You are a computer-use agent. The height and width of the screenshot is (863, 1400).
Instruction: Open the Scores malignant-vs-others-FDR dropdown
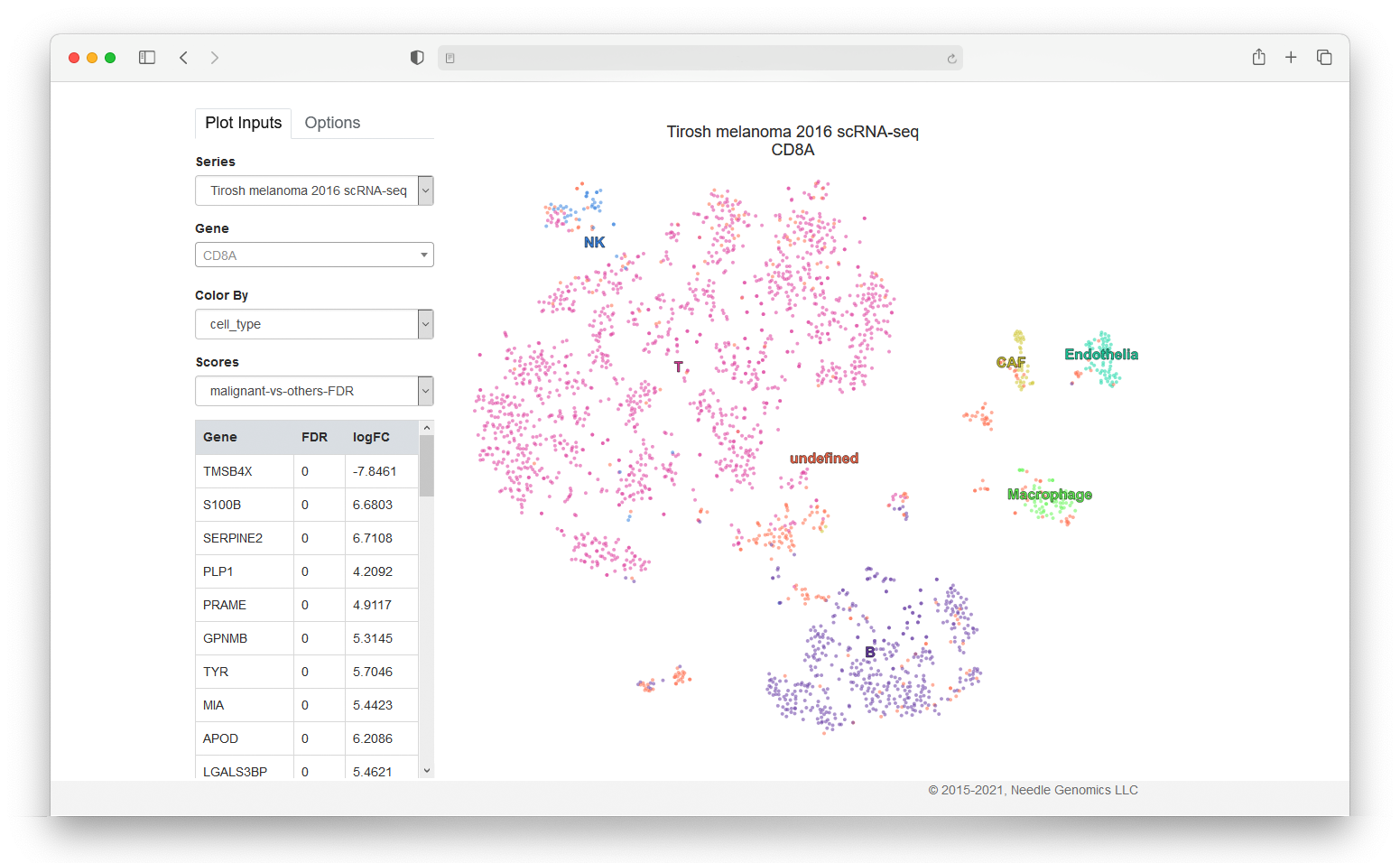(x=314, y=391)
